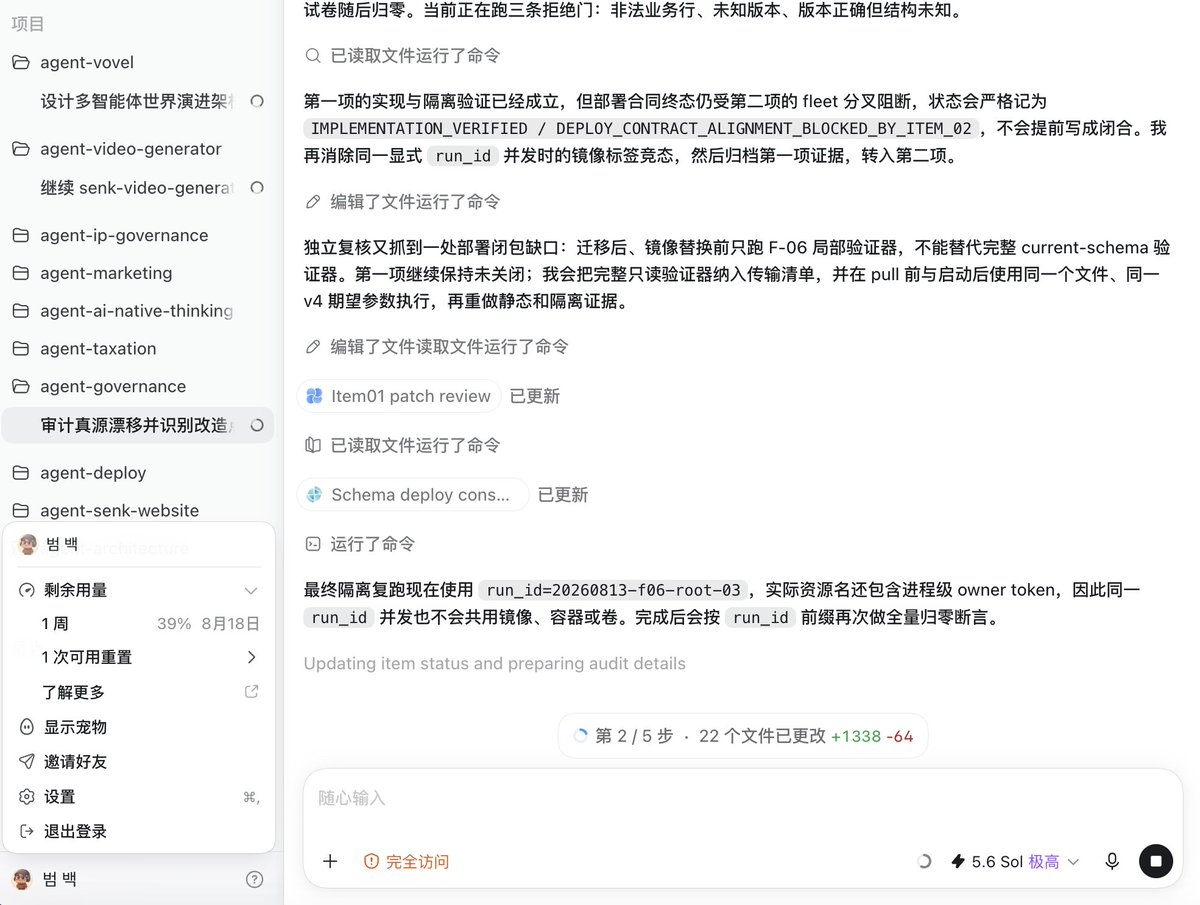Click the loading spinner in the composer
The width and height of the screenshot is (1200, 905).
click(x=924, y=862)
